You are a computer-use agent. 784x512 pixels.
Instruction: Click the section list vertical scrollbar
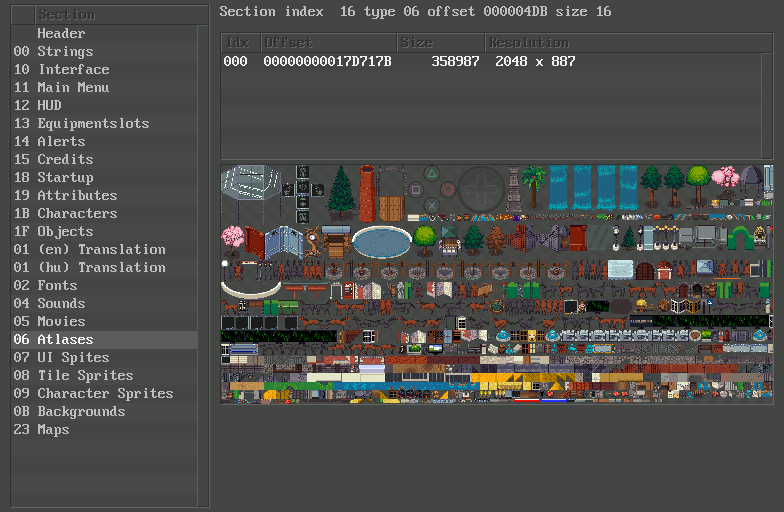coord(203,260)
